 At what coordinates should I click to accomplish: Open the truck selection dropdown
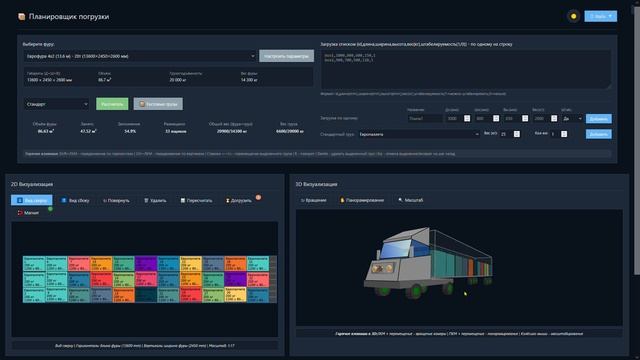point(140,56)
